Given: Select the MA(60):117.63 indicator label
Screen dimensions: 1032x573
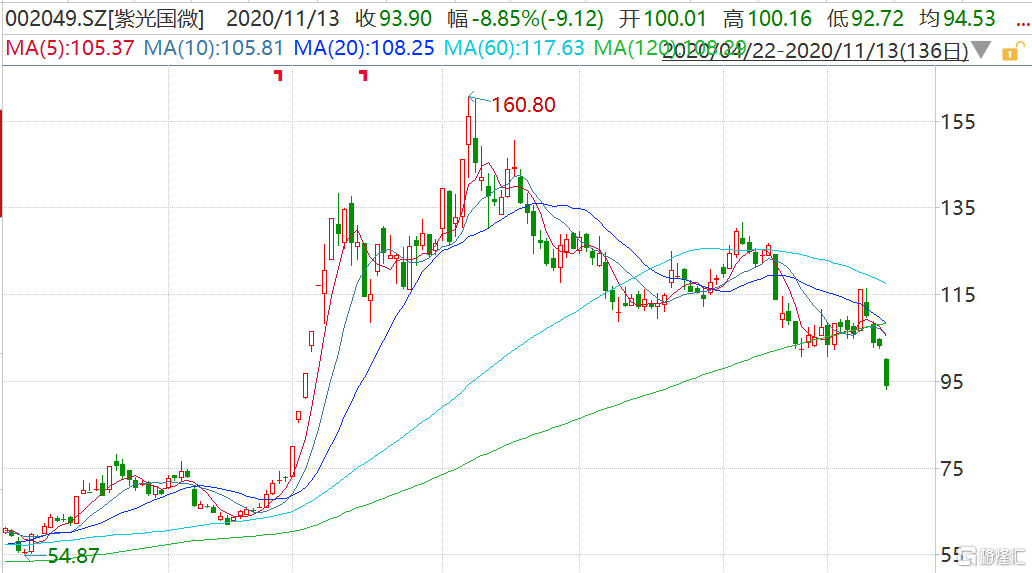Looking at the screenshot, I should [514, 48].
